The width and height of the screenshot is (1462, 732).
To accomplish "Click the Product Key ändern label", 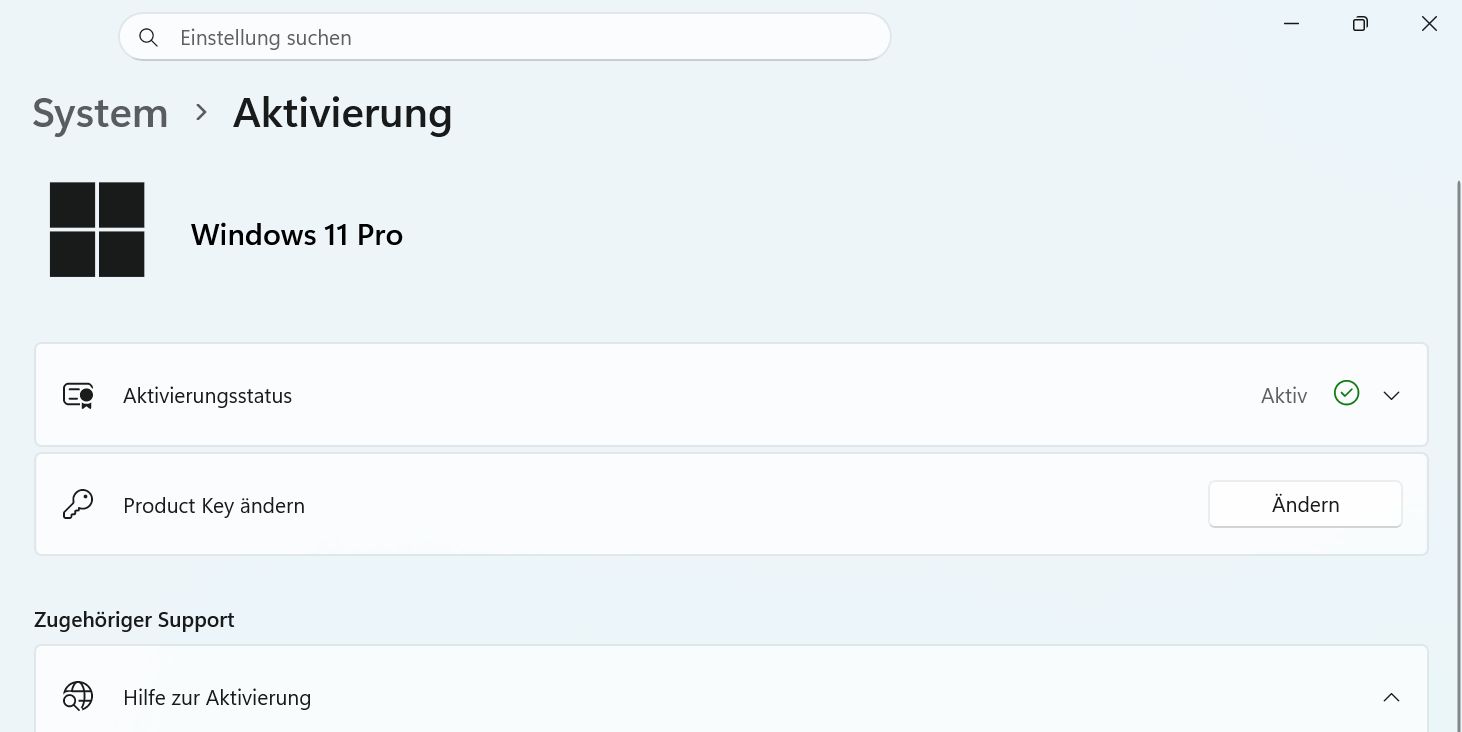I will [x=214, y=506].
